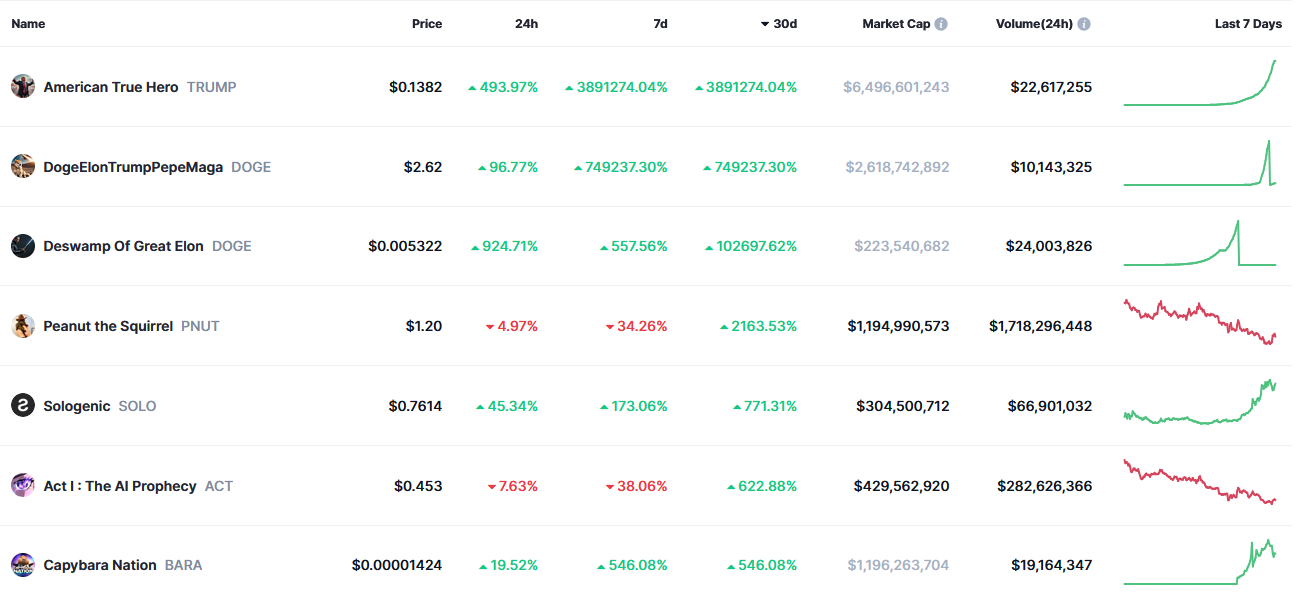Click the DogeElonTrumpPepeMaga coin logo

(x=23, y=167)
